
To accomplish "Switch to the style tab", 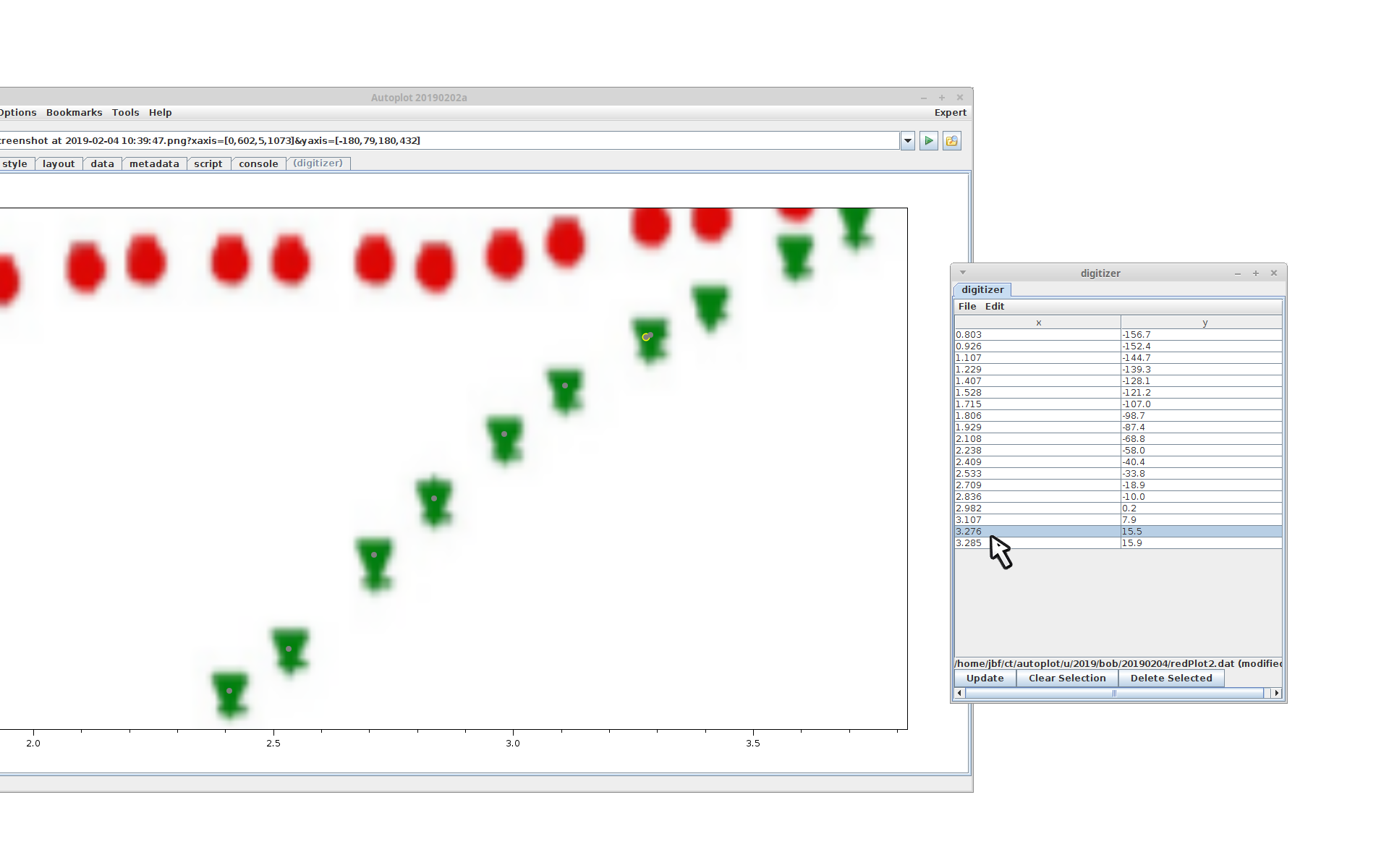I will pos(14,164).
